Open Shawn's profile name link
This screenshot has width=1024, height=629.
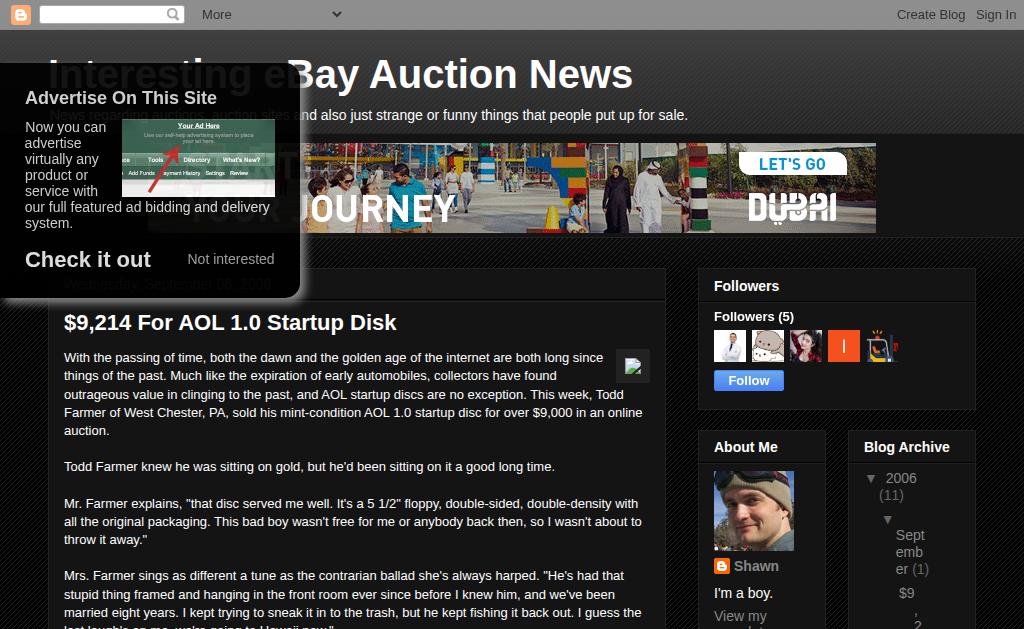pos(756,566)
